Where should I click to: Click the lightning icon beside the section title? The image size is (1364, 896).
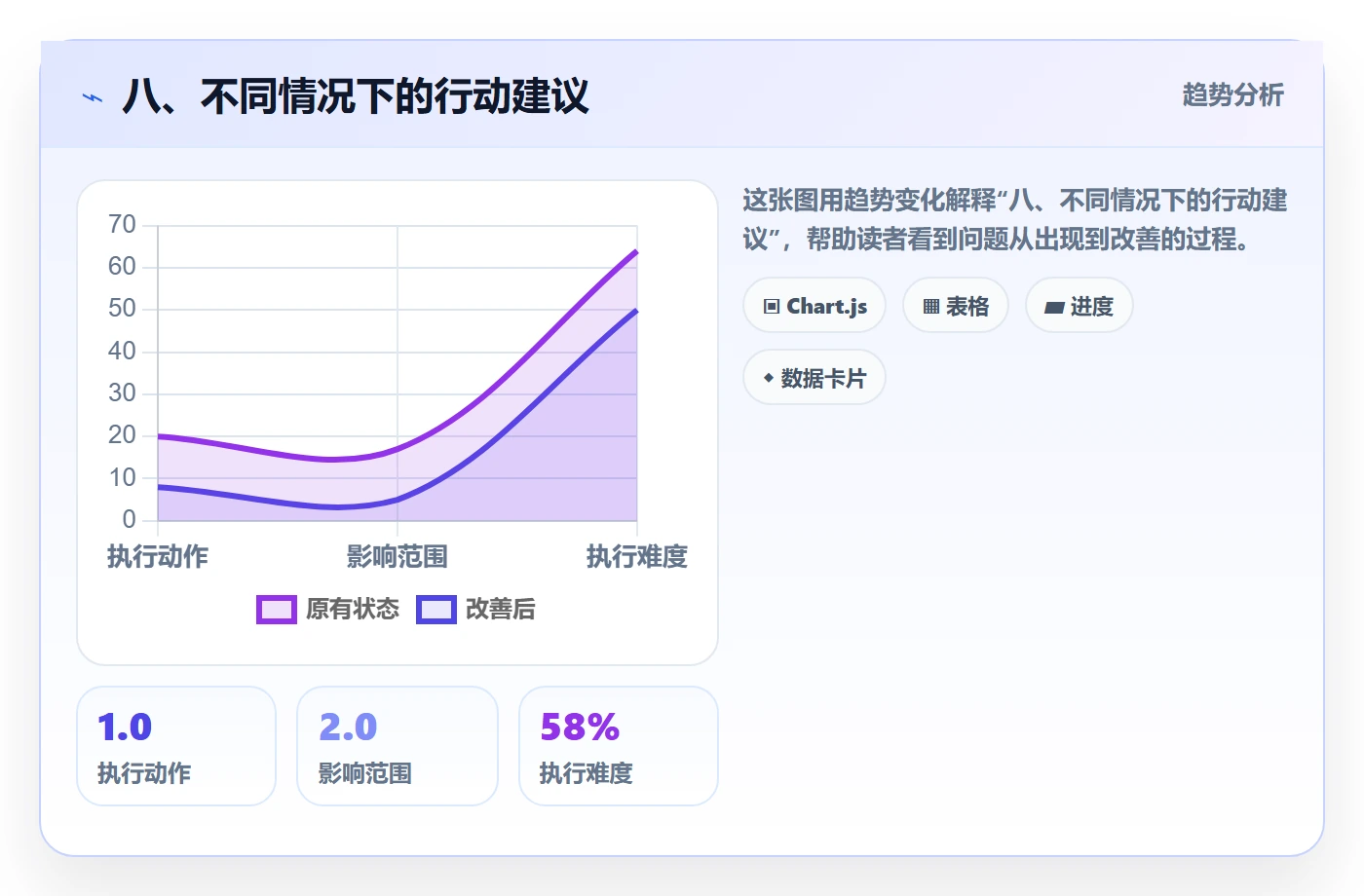coord(93,97)
